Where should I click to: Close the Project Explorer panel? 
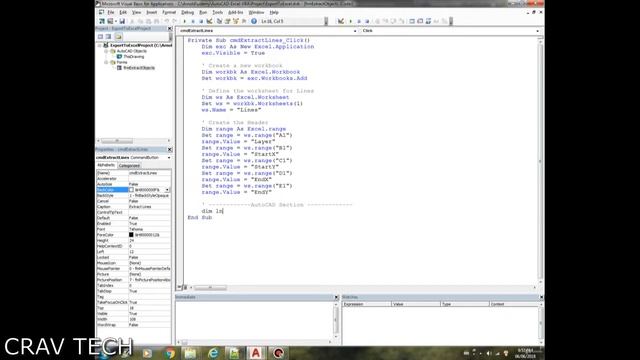170,29
